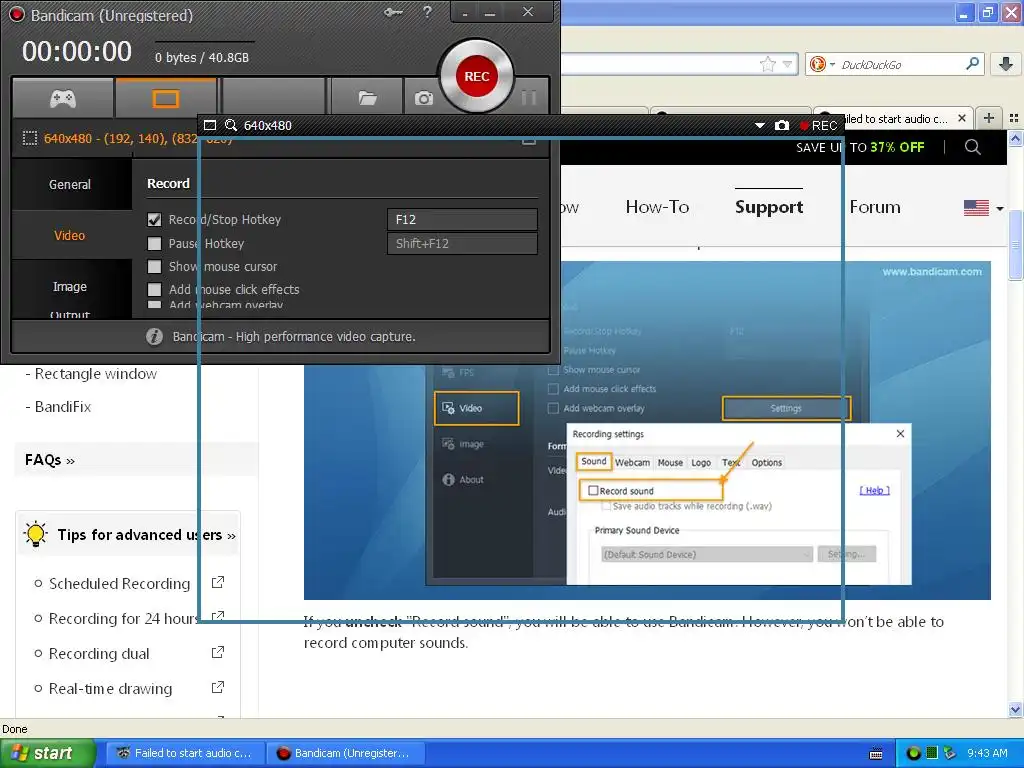Click the camera screenshot icon in Bandicam toolbar

coord(423,99)
